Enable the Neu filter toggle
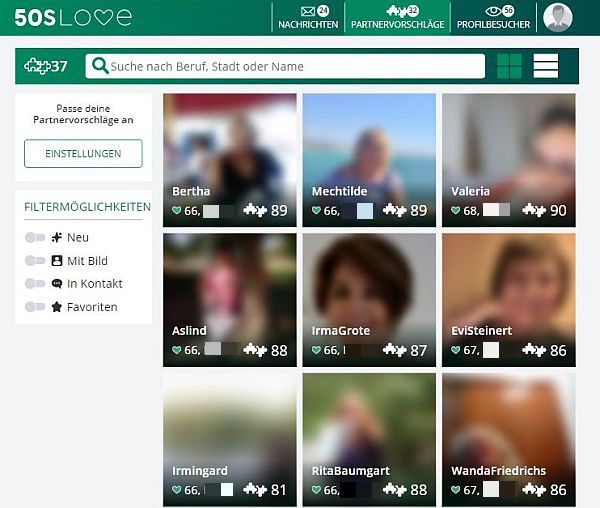 pyautogui.click(x=35, y=238)
